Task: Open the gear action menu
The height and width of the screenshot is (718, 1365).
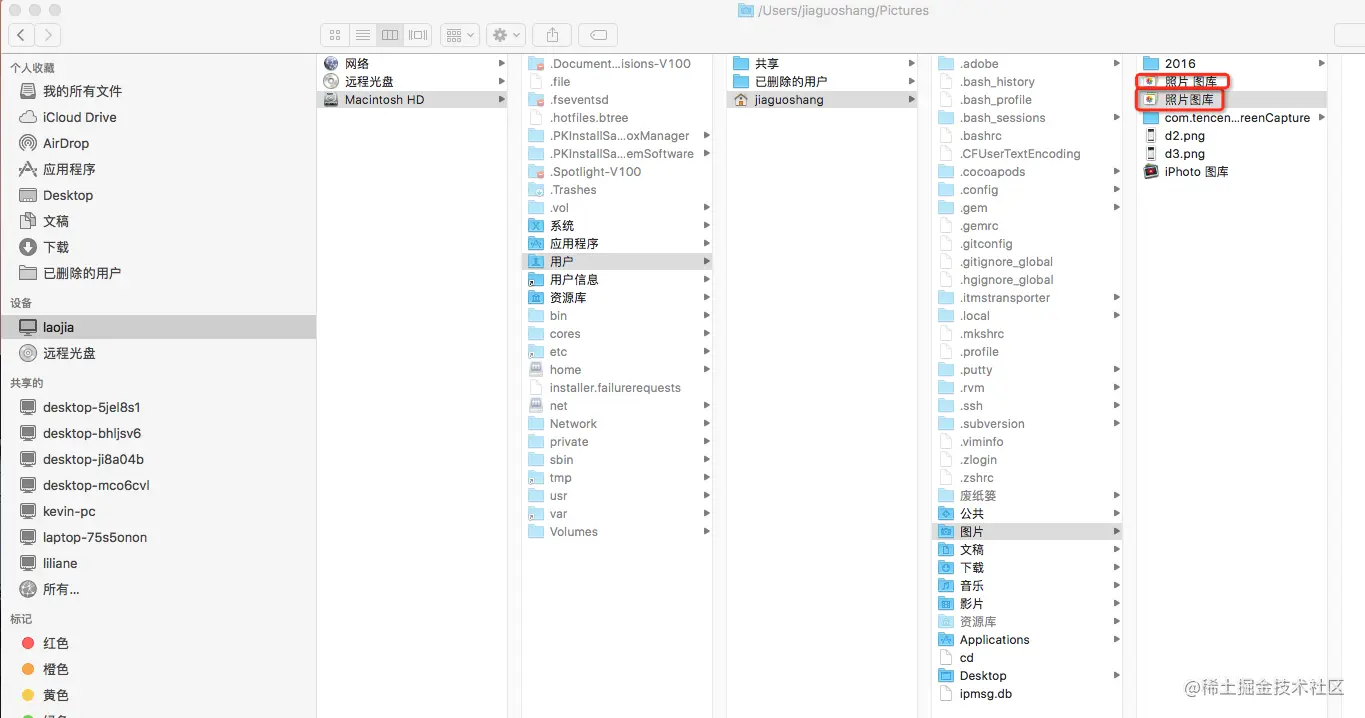Action: (506, 35)
